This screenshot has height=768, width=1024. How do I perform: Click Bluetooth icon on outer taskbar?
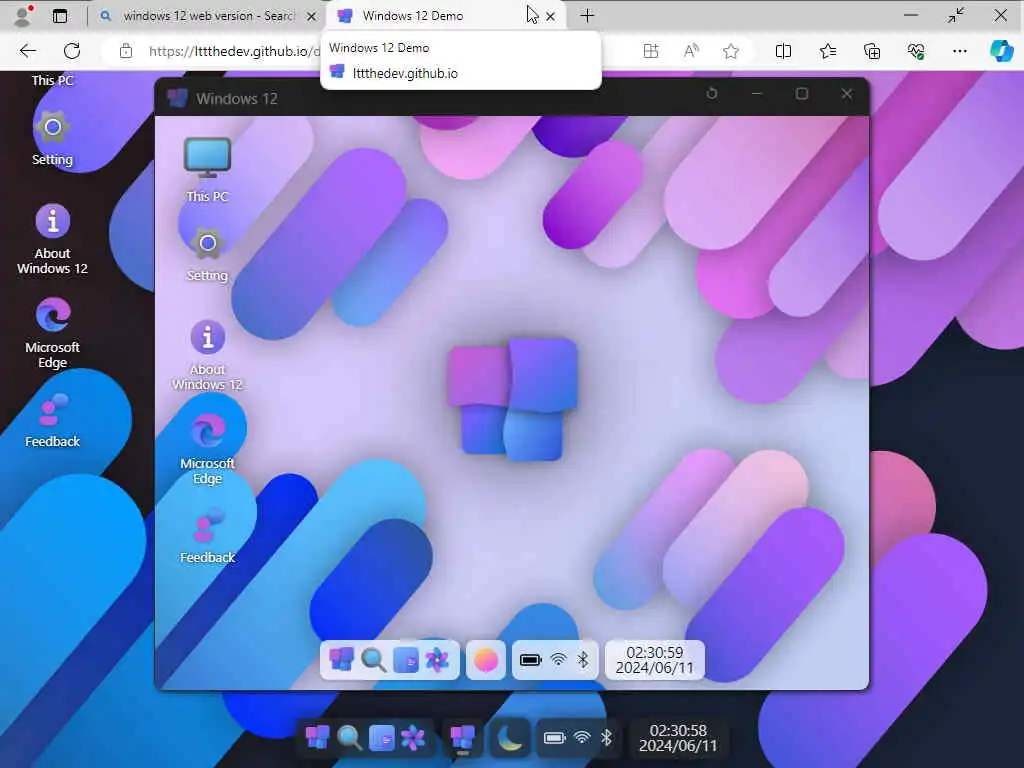[x=606, y=737]
